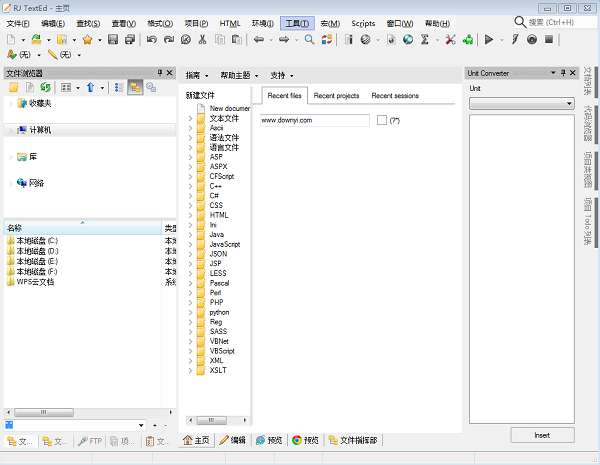Viewport: 600px width, 465px height.
Task: Switch to the 编辑 bottom tab
Action: click(233, 440)
